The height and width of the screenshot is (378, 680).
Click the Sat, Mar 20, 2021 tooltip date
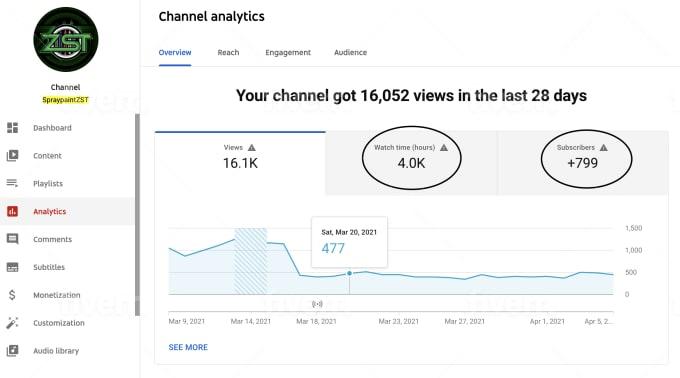(x=349, y=232)
